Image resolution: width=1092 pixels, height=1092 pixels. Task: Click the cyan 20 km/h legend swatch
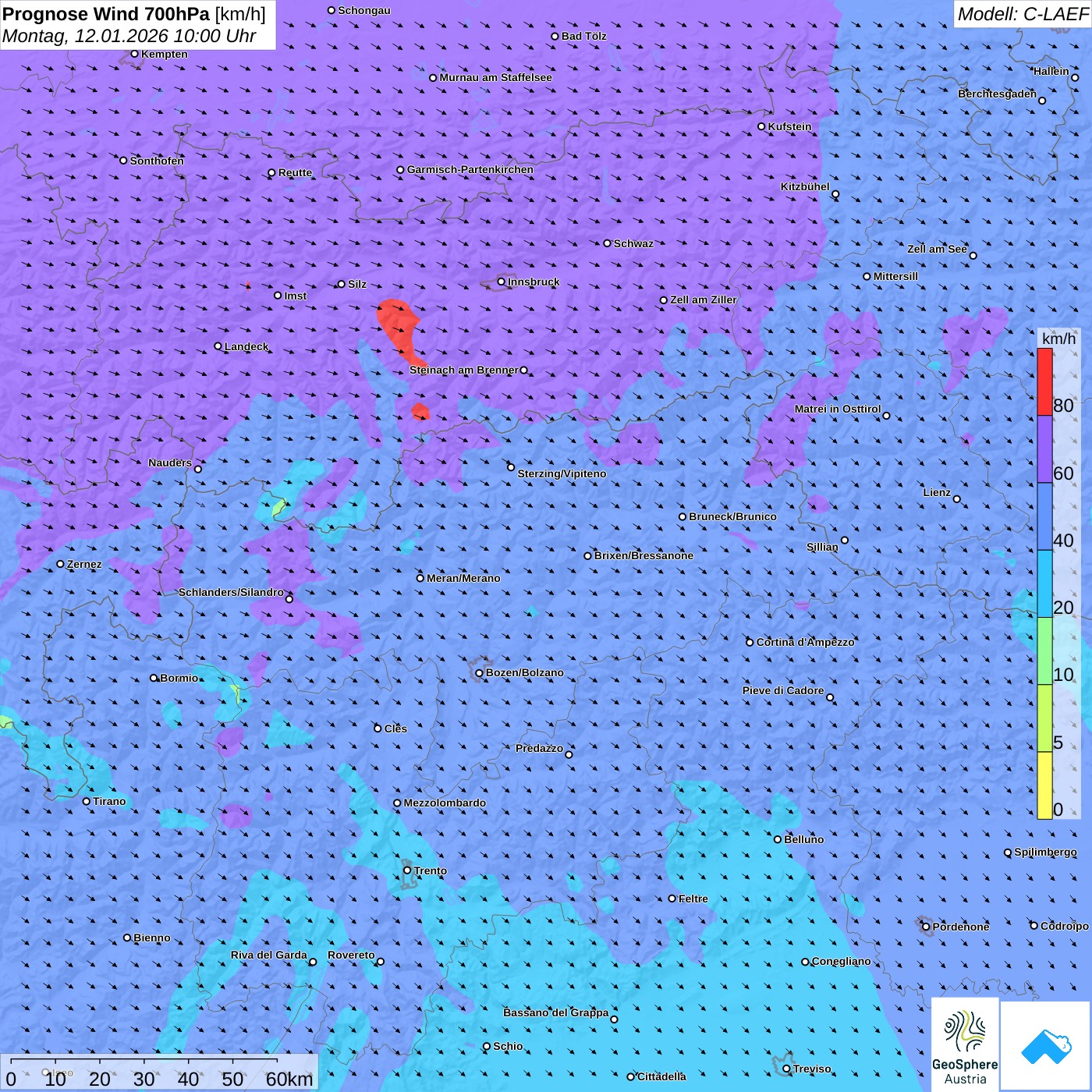tap(1044, 584)
